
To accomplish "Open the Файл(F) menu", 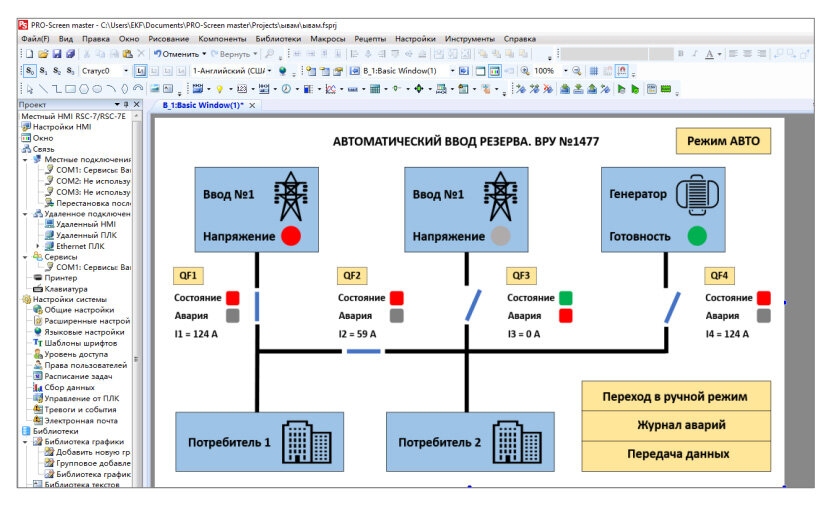I will (35, 39).
